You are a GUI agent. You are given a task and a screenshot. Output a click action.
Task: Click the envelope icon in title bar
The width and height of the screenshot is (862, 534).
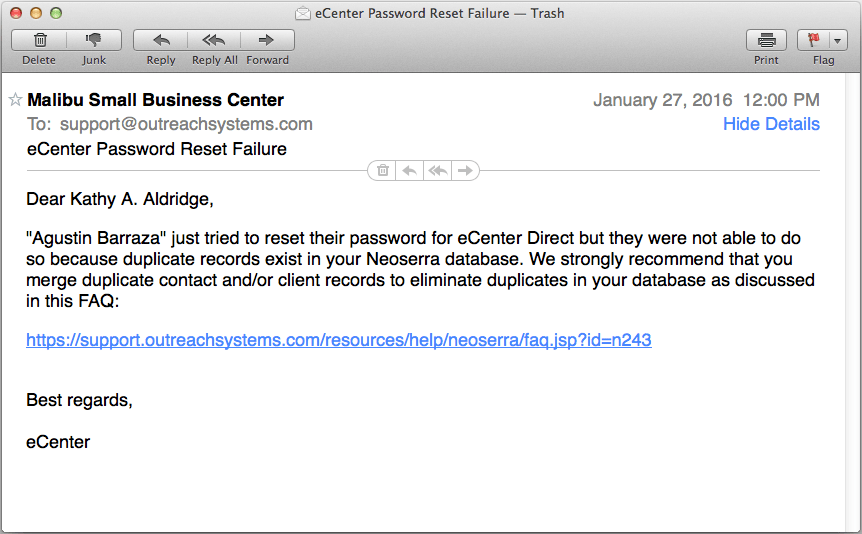[303, 13]
